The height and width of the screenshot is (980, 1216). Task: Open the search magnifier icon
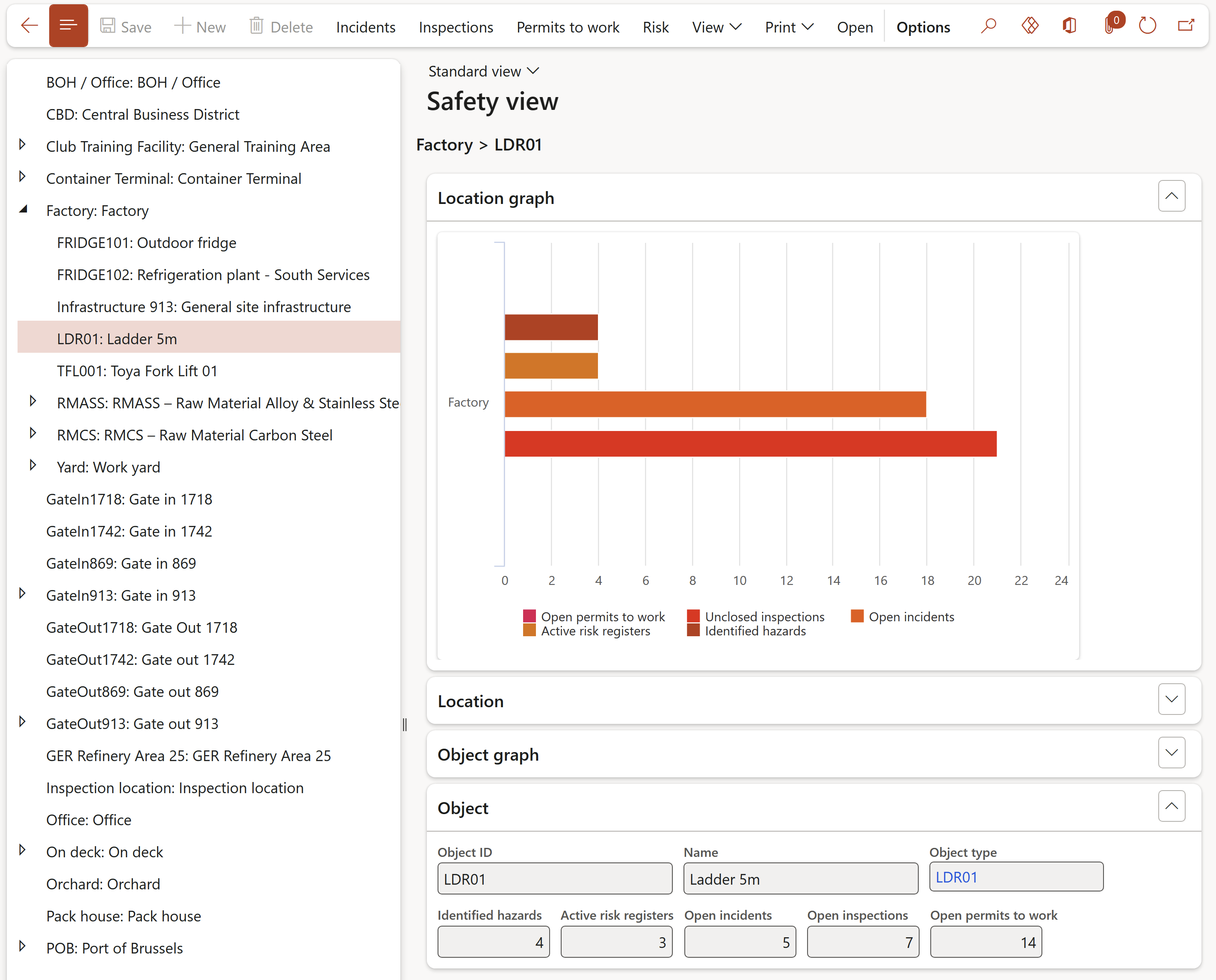pyautogui.click(x=988, y=26)
